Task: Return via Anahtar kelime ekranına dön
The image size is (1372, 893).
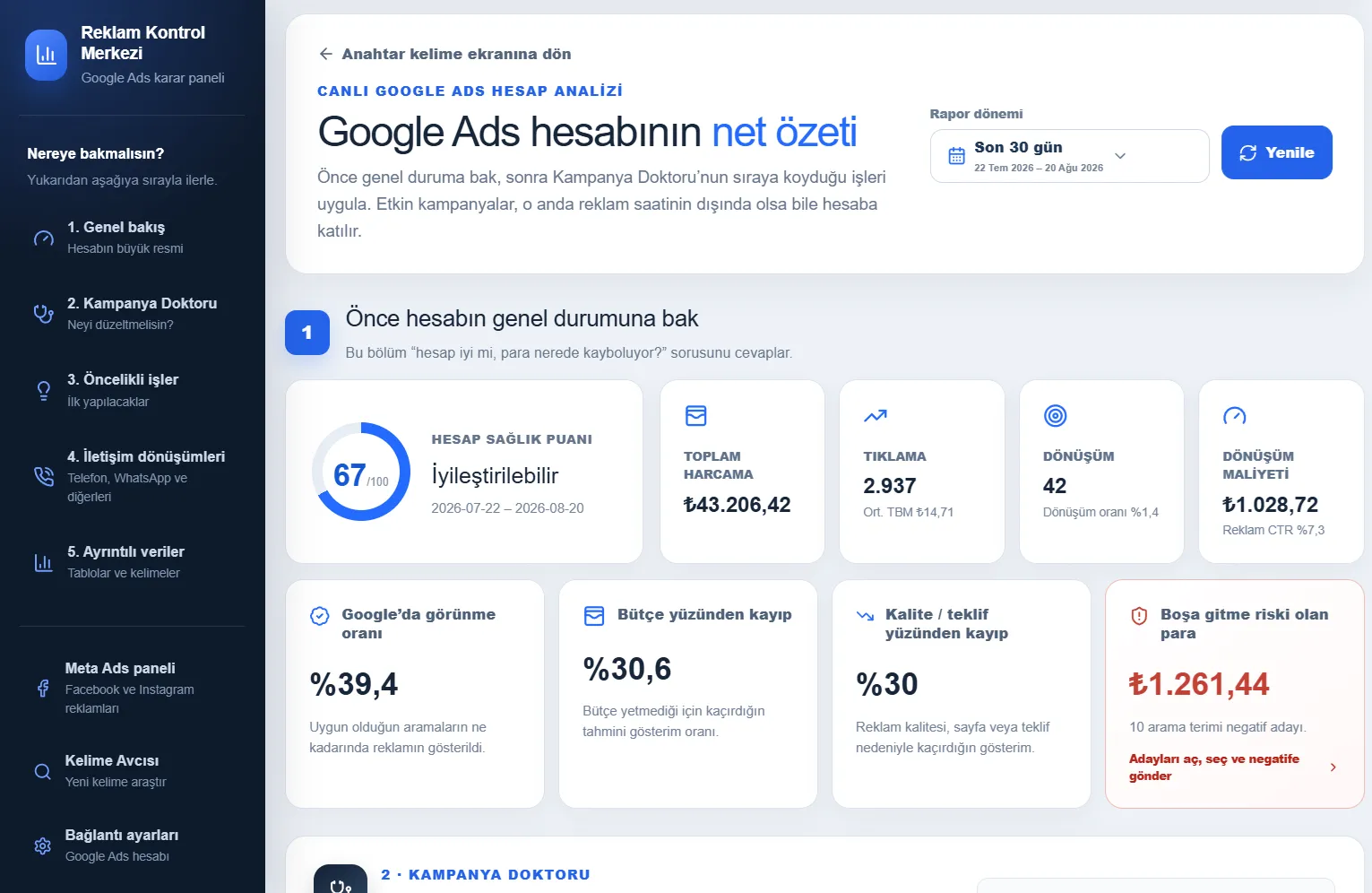Action: tap(445, 54)
